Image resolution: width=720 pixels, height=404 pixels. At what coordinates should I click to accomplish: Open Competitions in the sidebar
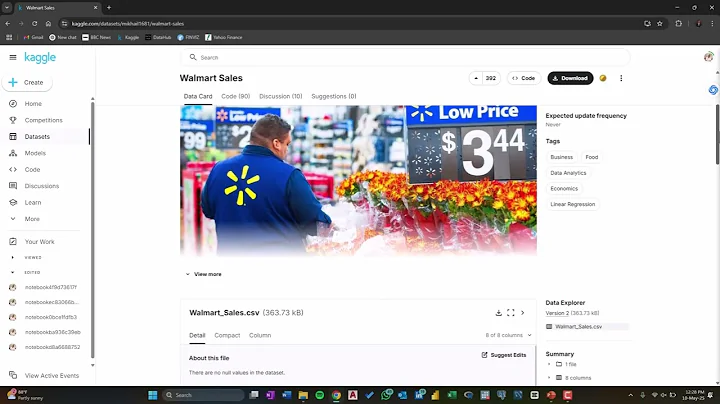tap(44, 120)
